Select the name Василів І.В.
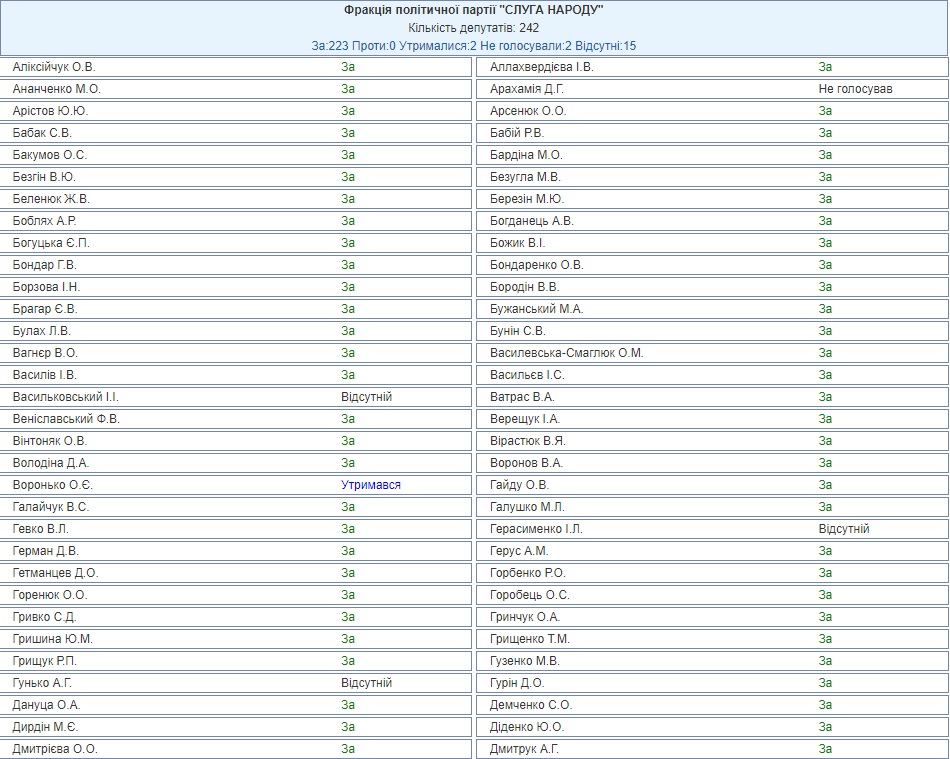This screenshot has height=759, width=950. coord(45,375)
